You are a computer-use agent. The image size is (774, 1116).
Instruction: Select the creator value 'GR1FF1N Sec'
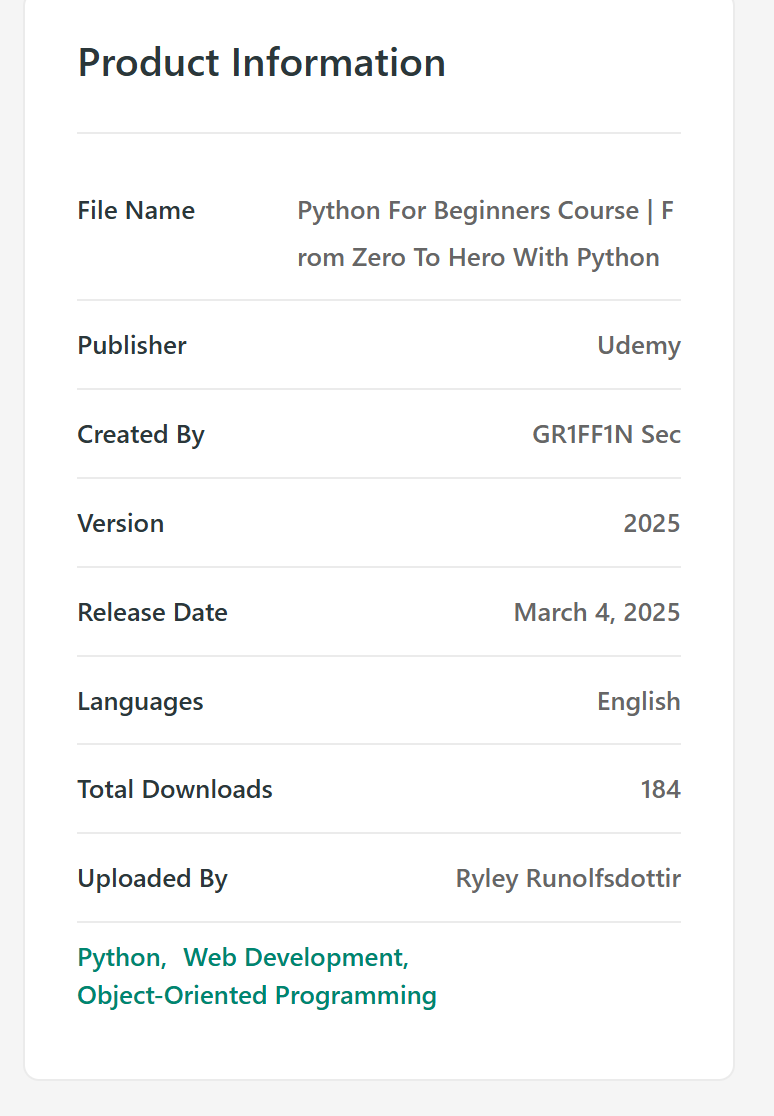[607, 434]
